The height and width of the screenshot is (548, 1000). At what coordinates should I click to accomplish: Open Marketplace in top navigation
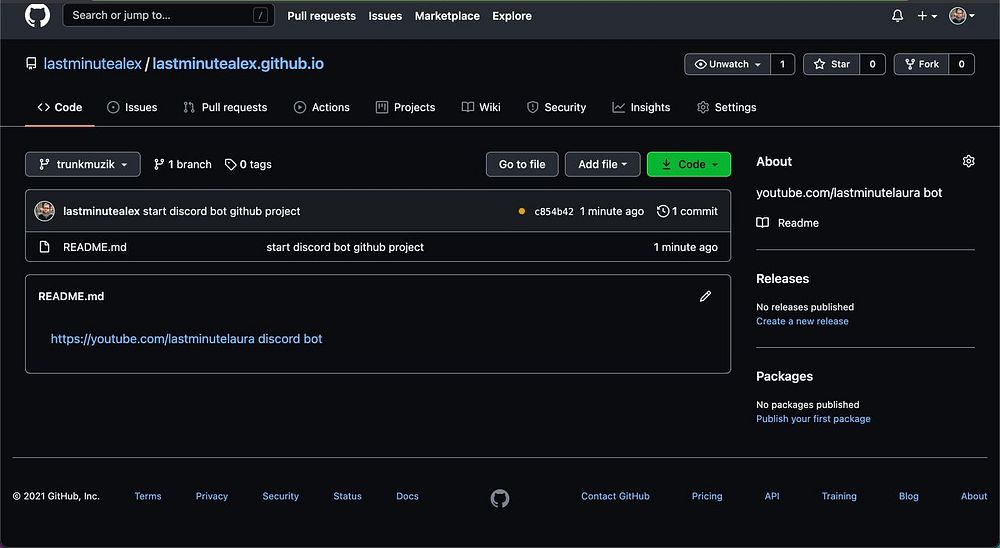click(x=447, y=16)
